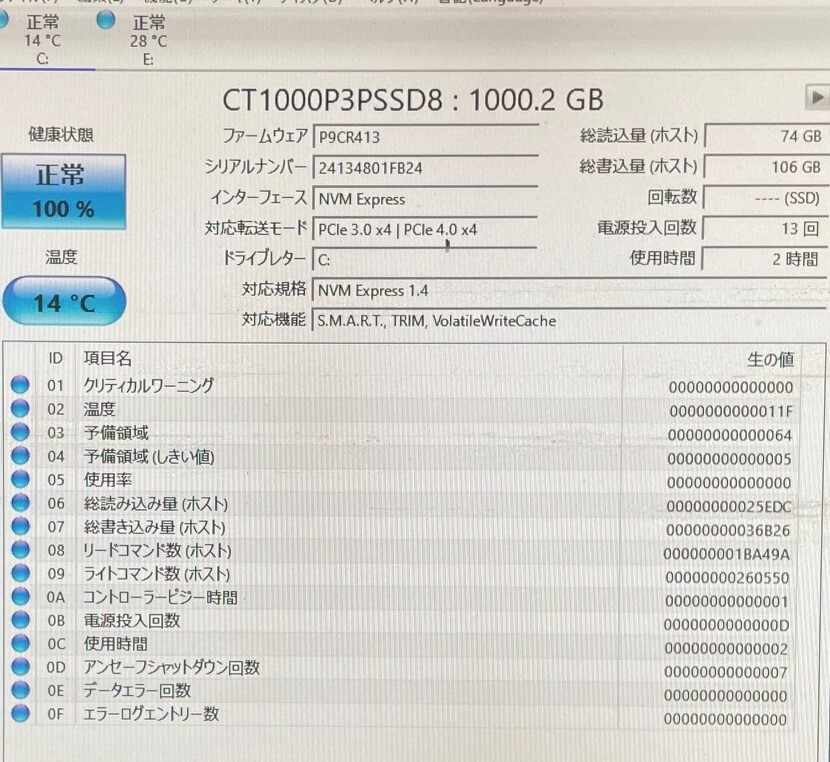Click raw value 00000000036B26
Viewport: 830px width, 762px height.
(728, 530)
